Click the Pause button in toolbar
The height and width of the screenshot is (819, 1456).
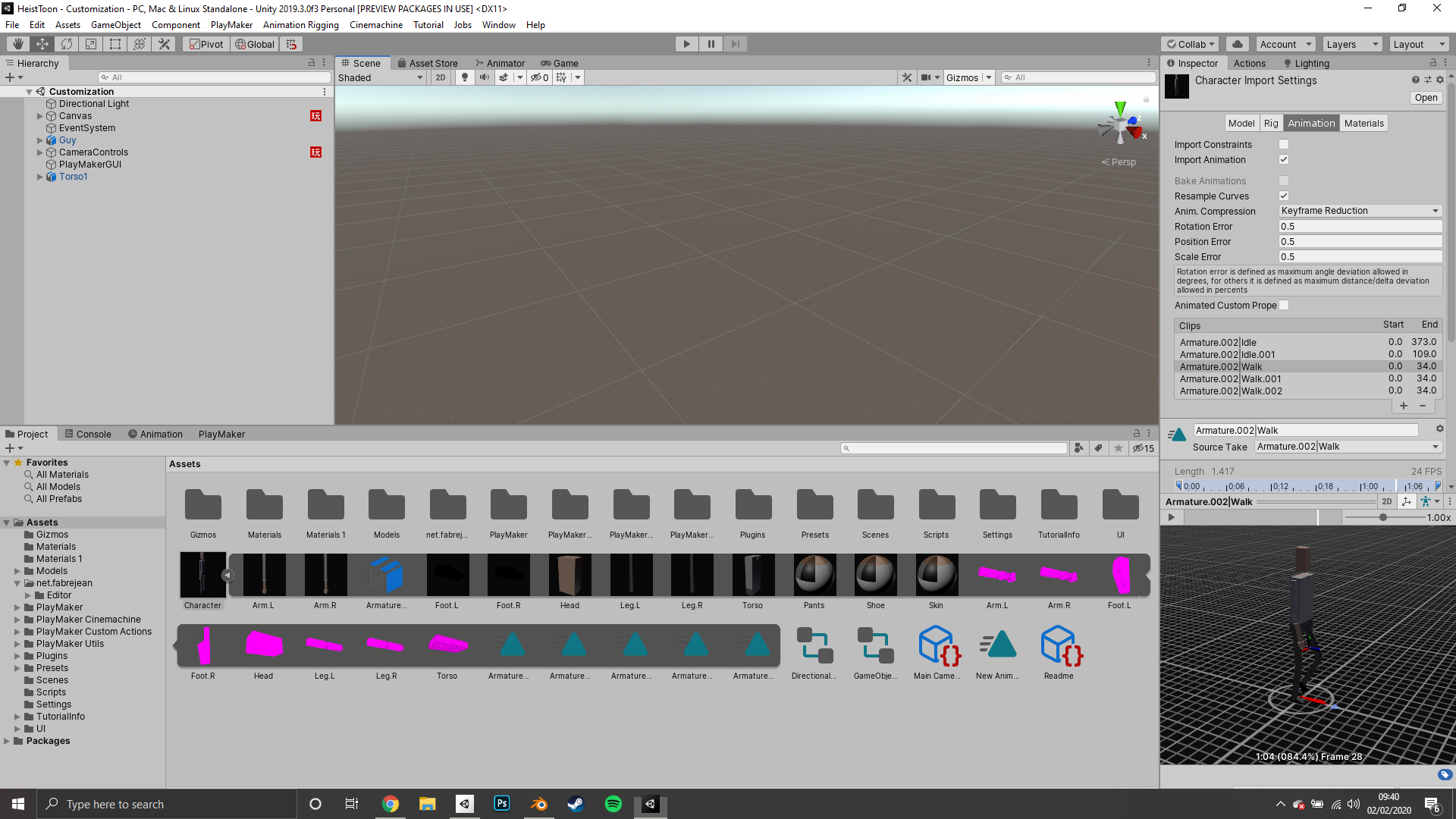click(711, 44)
